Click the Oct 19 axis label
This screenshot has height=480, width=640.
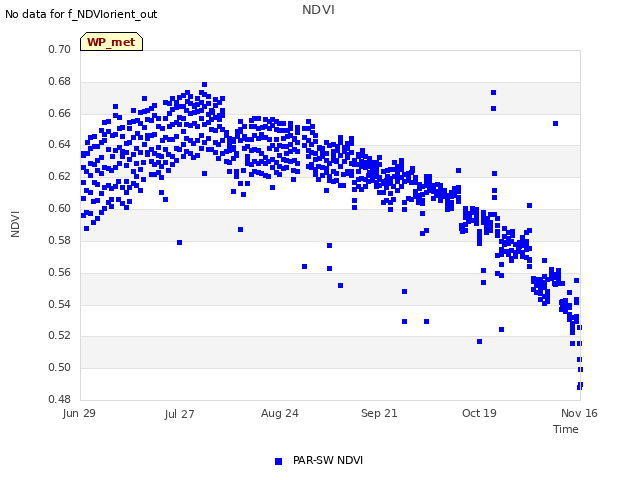click(479, 413)
